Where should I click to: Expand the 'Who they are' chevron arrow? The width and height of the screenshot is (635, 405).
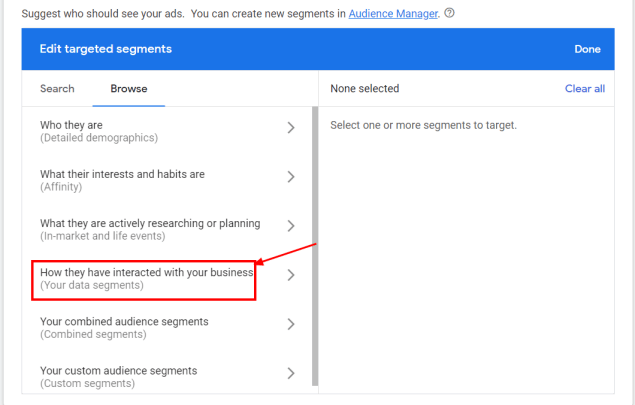point(291,128)
